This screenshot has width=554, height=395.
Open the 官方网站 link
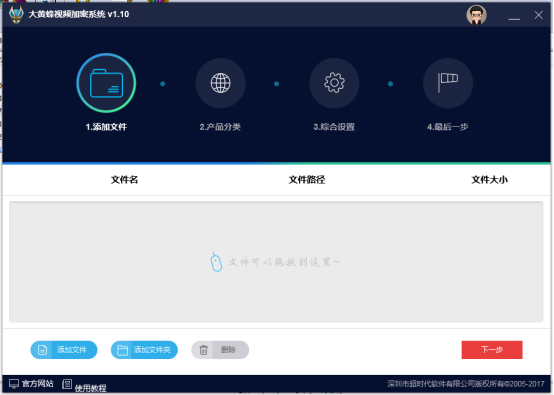pos(37,384)
